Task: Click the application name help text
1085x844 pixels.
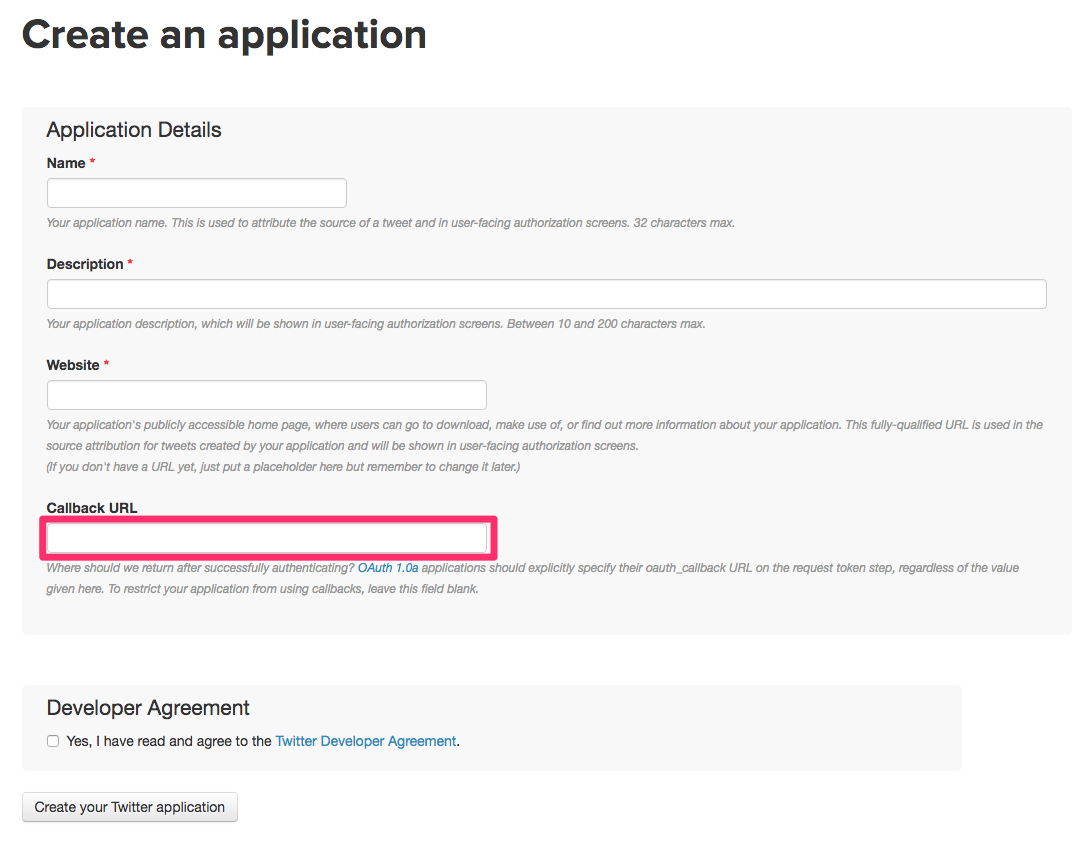Action: click(x=390, y=223)
